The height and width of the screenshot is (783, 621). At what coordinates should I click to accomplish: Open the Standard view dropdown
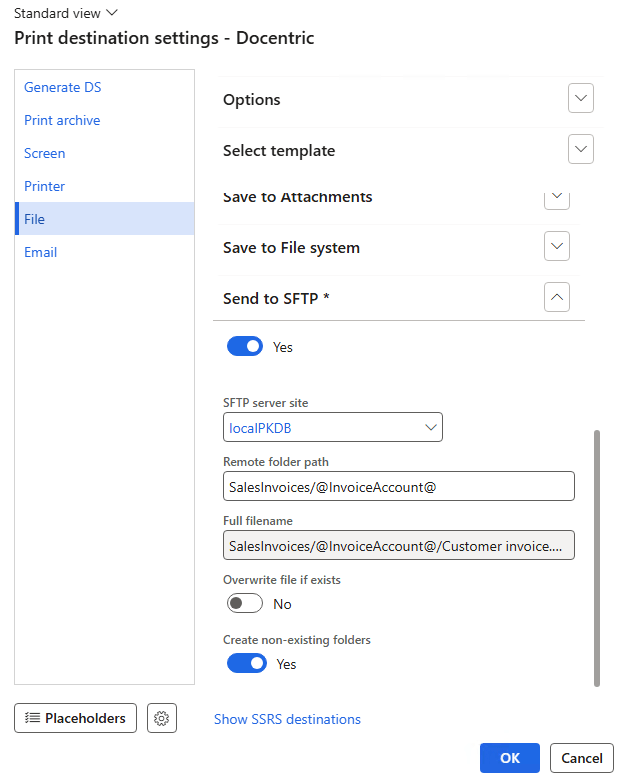point(65,12)
